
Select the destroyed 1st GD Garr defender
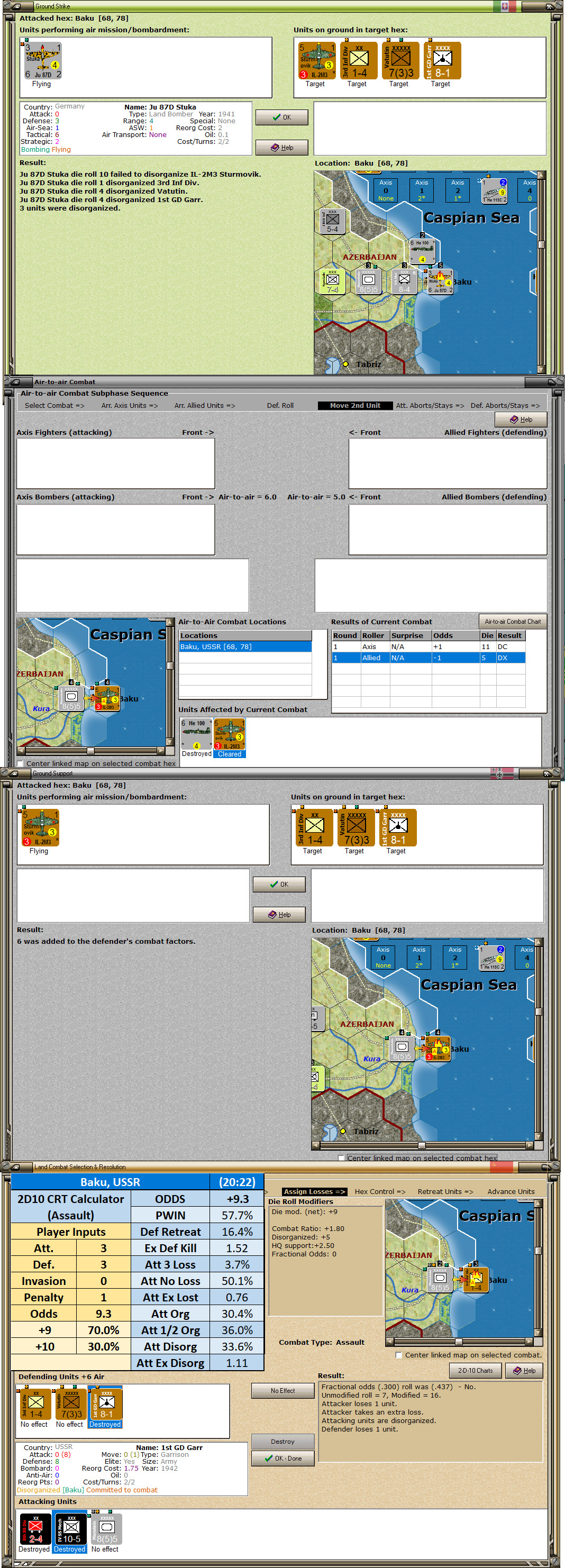[x=106, y=1404]
